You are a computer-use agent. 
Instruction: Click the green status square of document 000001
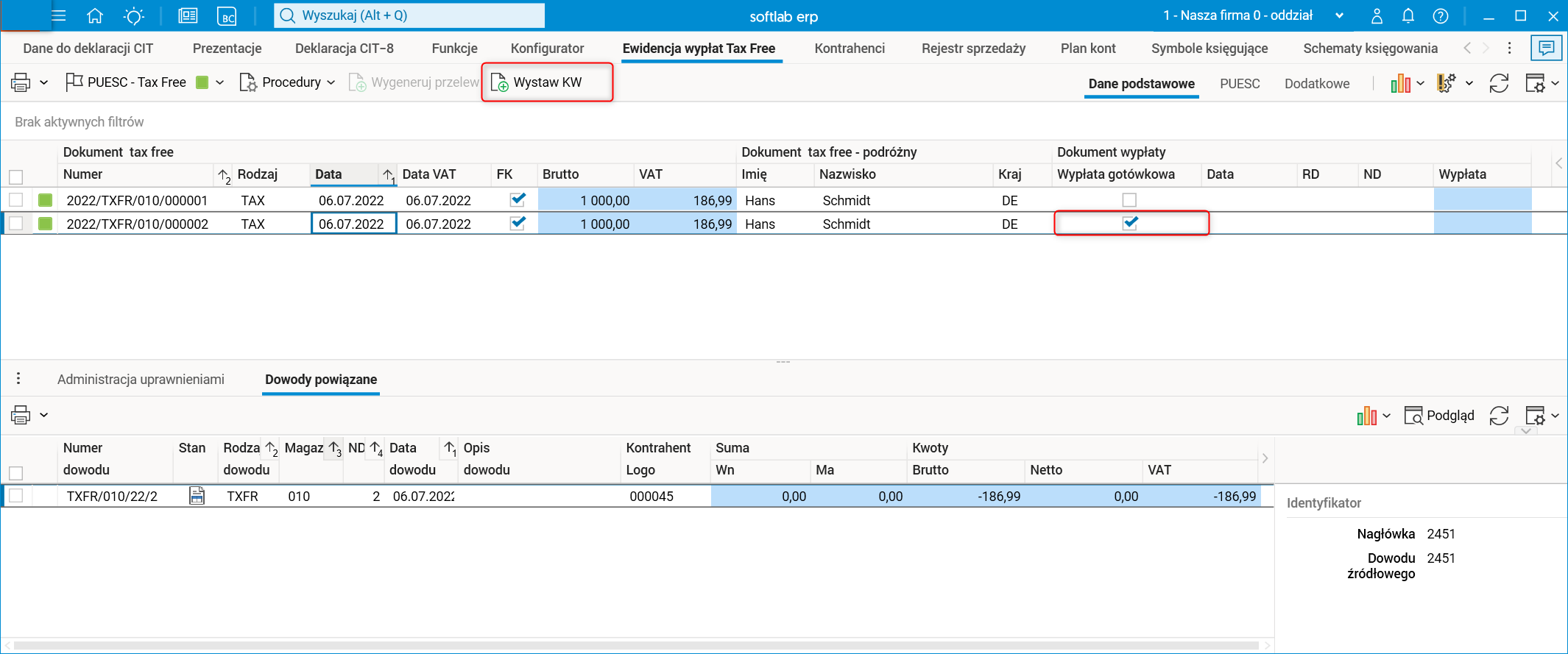[x=46, y=200]
